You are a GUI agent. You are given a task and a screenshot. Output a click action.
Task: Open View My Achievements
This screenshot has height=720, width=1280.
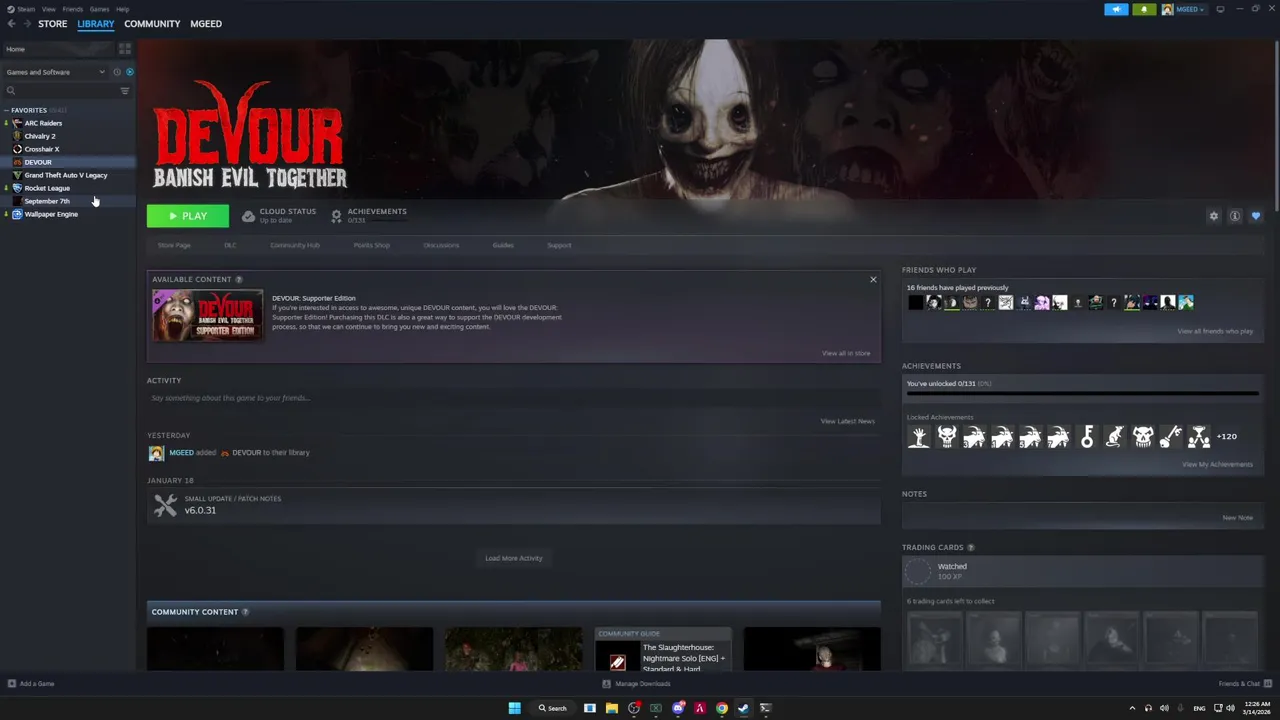1217,464
